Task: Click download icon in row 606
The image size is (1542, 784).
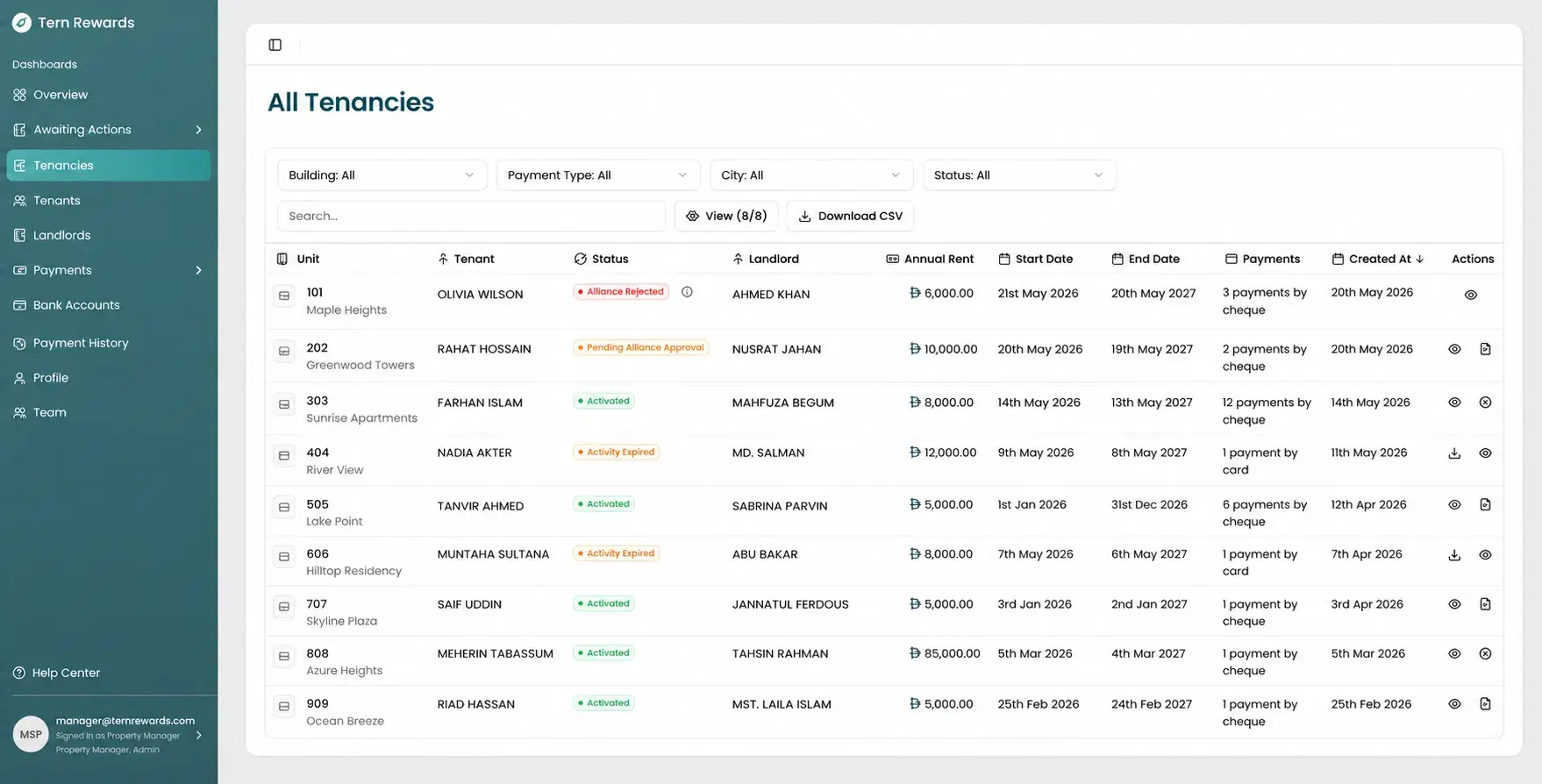Action: (1454, 555)
